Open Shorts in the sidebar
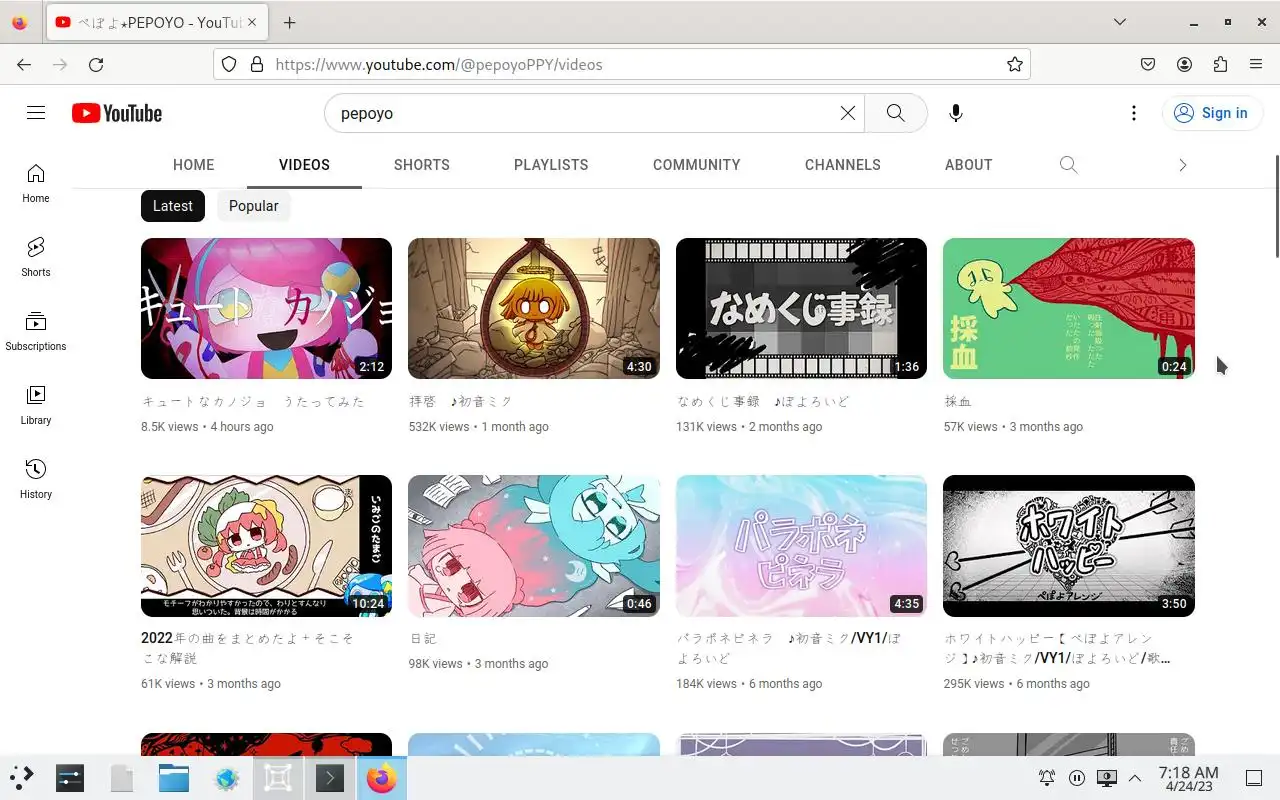 point(36,257)
